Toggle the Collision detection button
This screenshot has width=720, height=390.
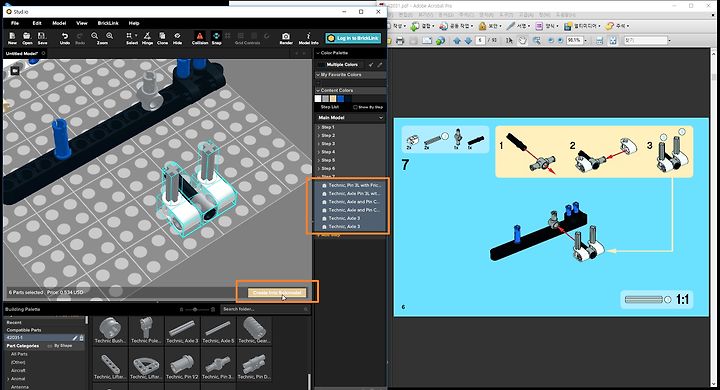[200, 38]
